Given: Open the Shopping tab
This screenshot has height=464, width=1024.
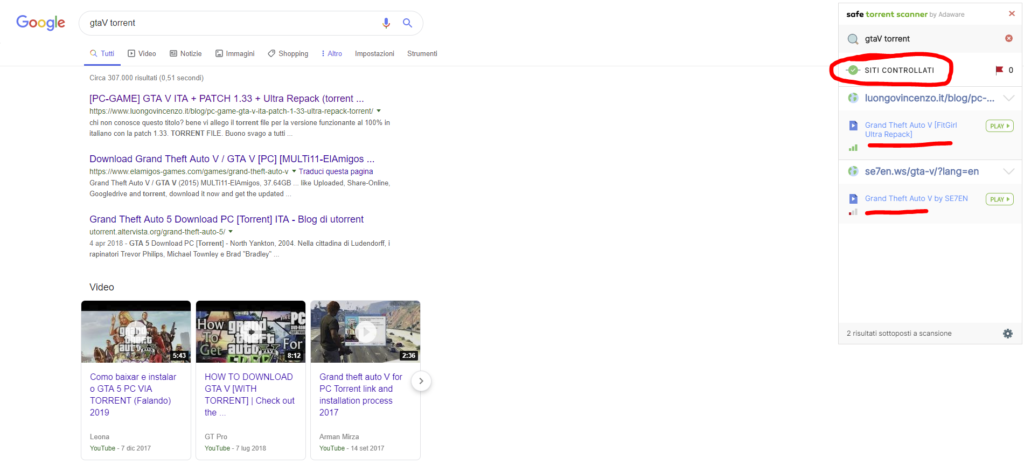Looking at the screenshot, I should coord(287,54).
